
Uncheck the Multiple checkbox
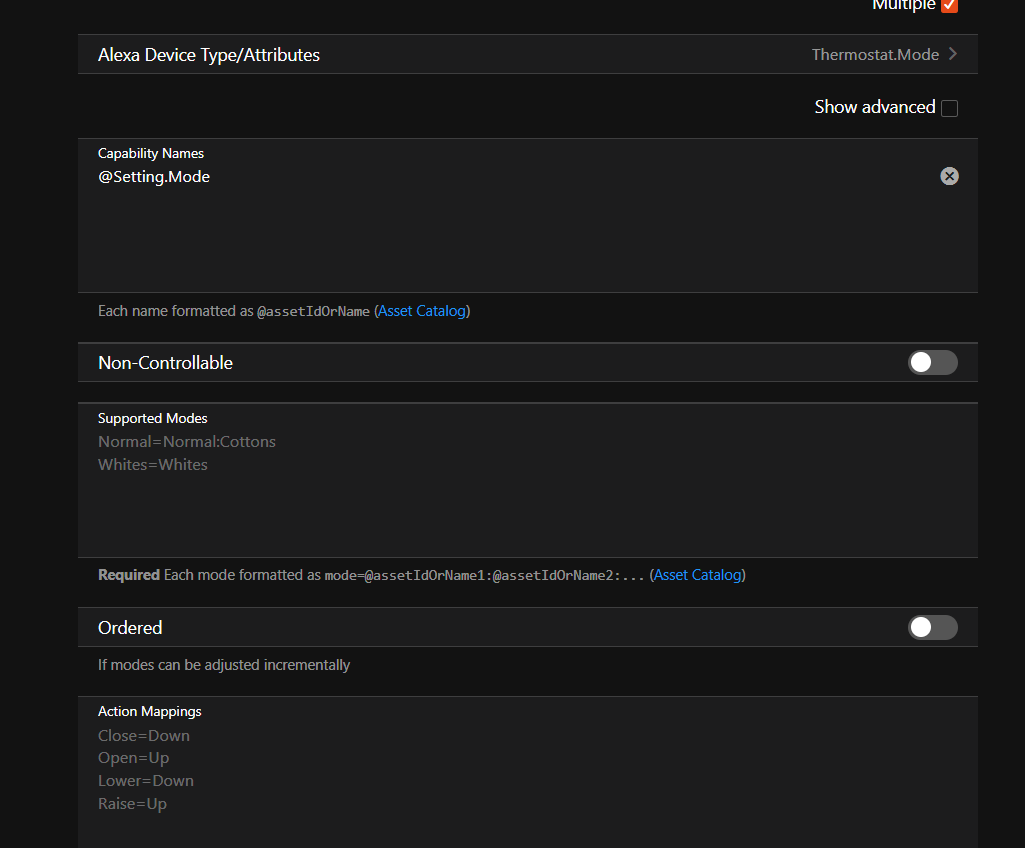(x=949, y=6)
